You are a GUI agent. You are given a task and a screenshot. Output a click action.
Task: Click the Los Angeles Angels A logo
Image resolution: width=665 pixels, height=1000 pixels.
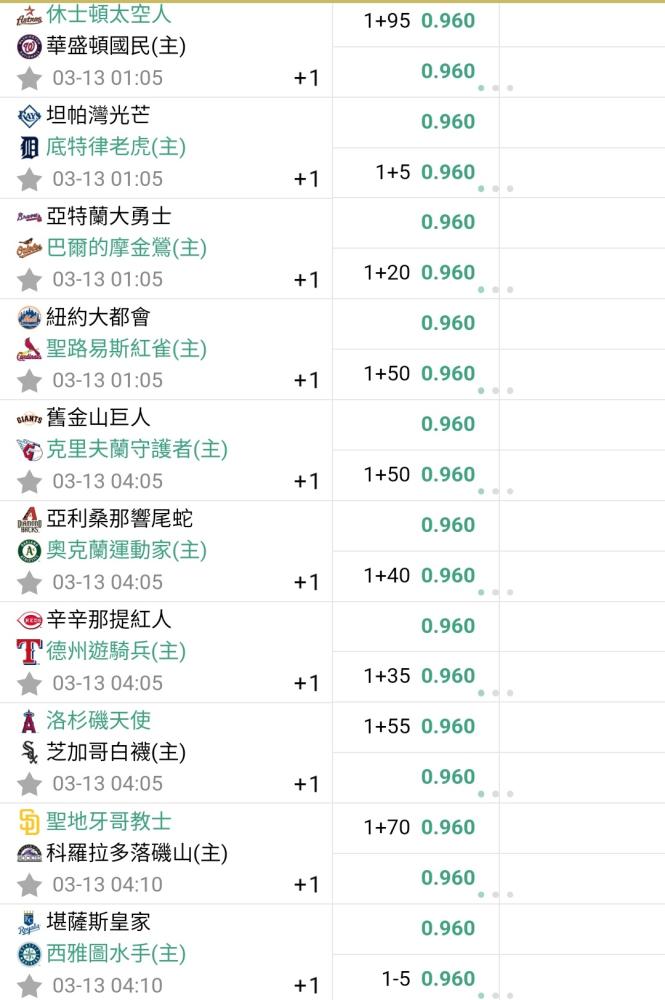click(x=29, y=721)
